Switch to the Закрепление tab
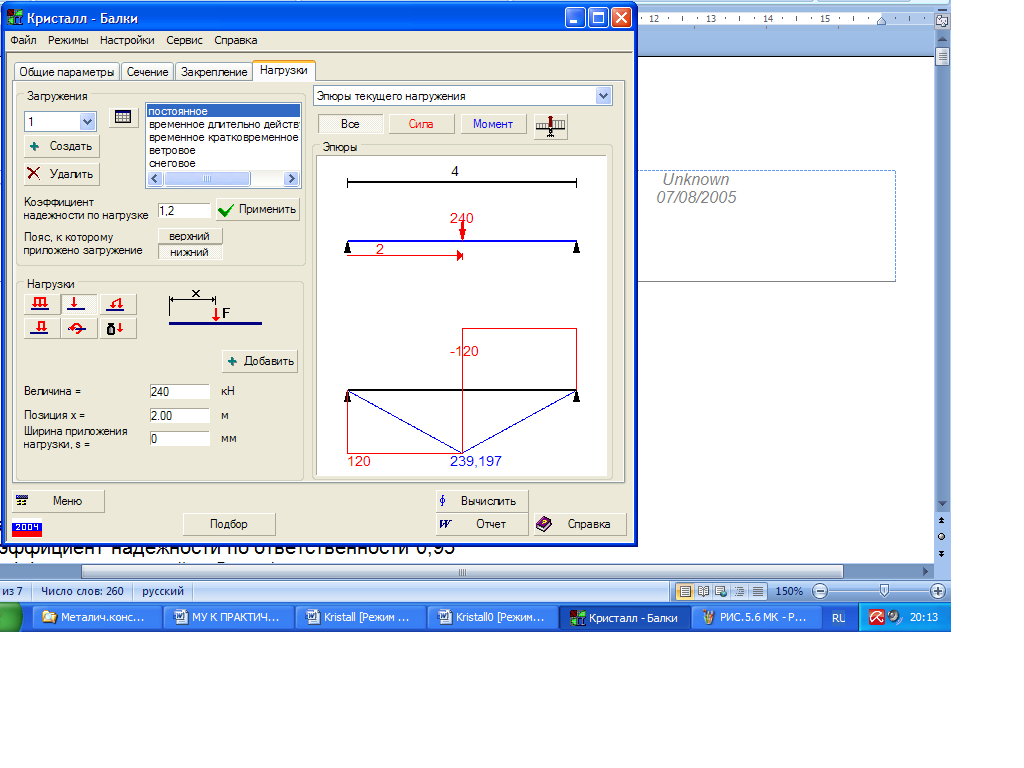This screenshot has height=768, width=1024. point(214,72)
